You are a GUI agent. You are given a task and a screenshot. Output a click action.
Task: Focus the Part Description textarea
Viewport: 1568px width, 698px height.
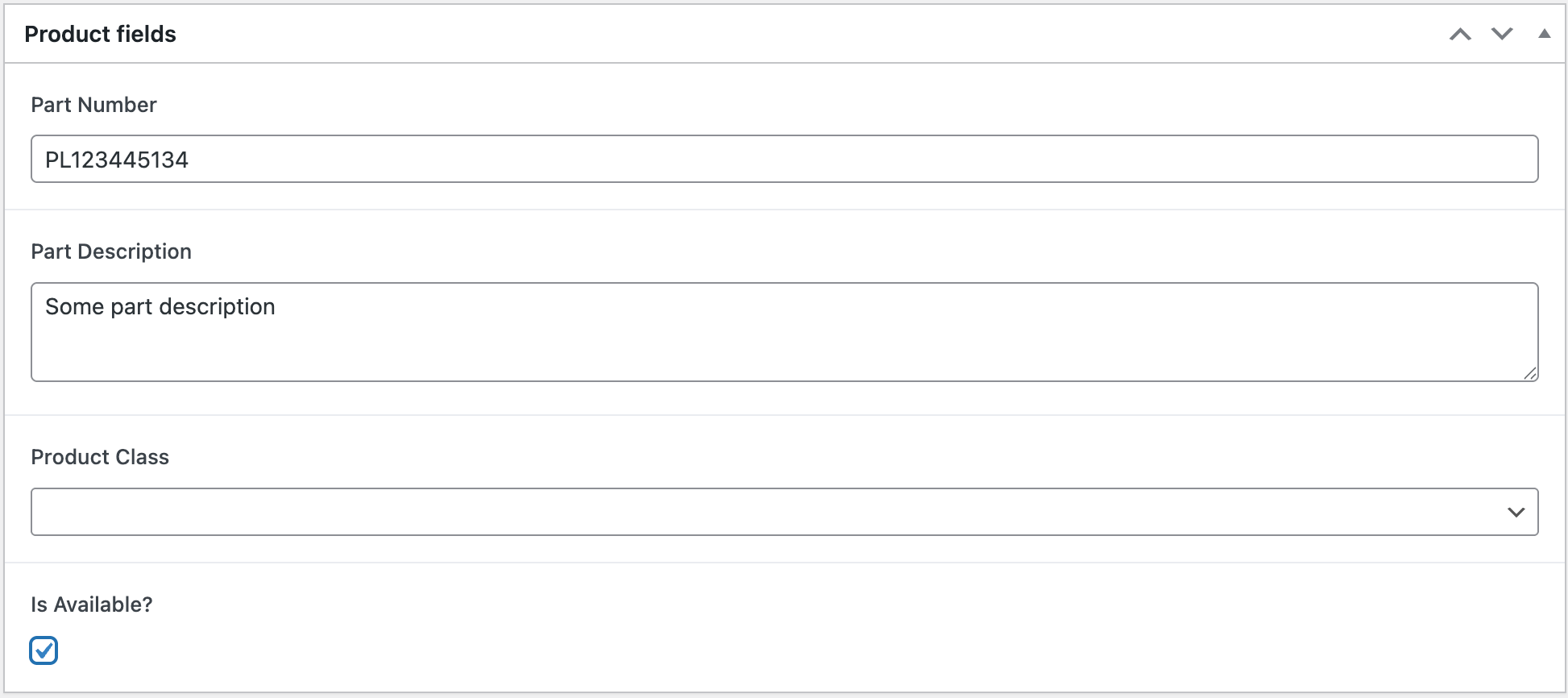coord(784,331)
